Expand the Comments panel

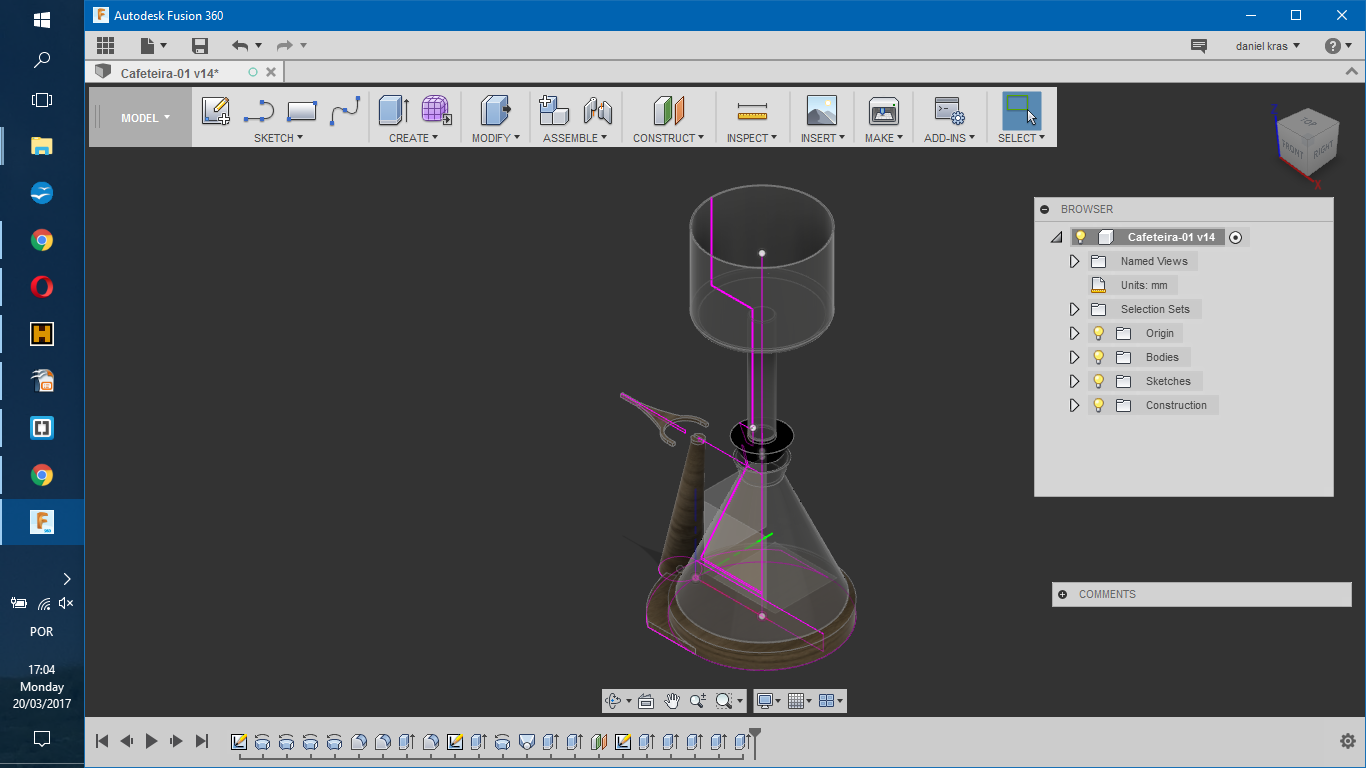point(1062,594)
